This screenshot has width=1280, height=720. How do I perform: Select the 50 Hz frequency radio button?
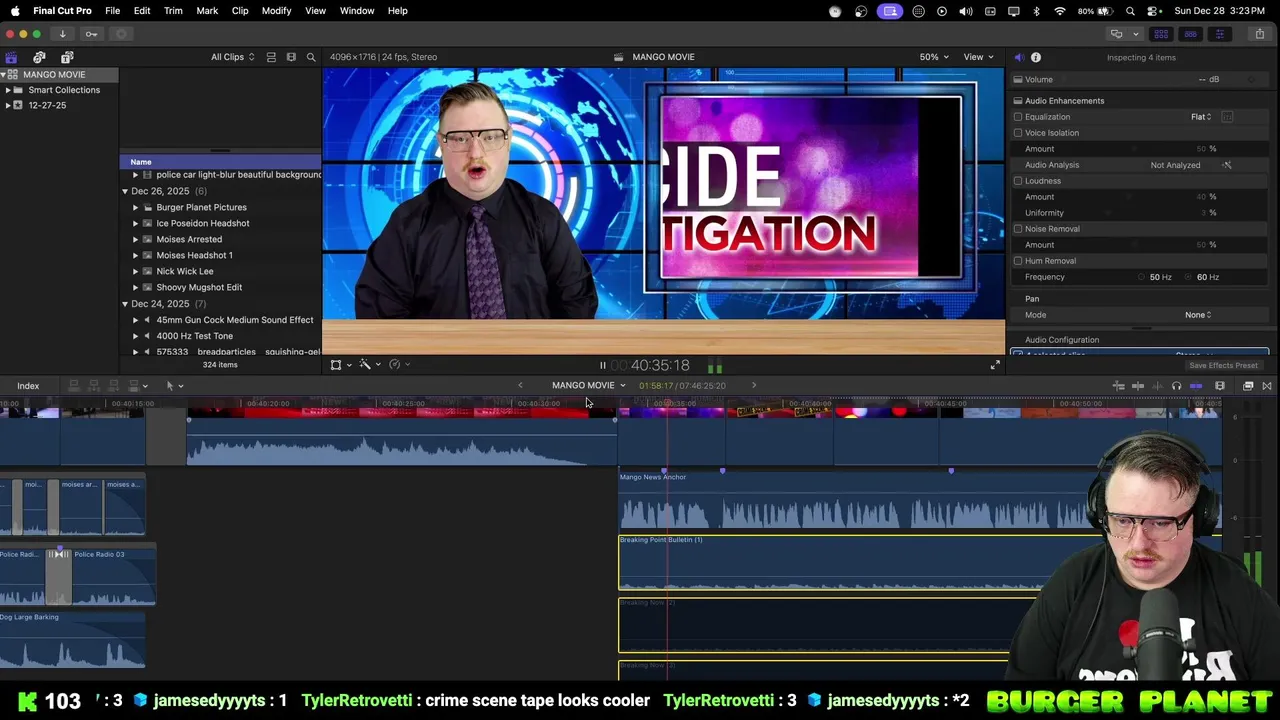click(x=1141, y=277)
